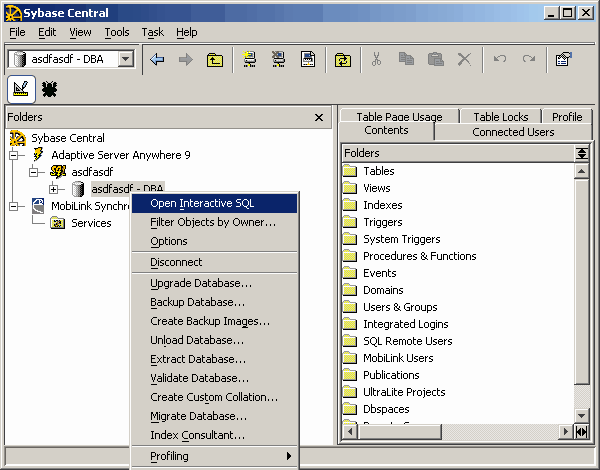Click the Undo arrow icon
The height and width of the screenshot is (470, 600).
[x=500, y=59]
